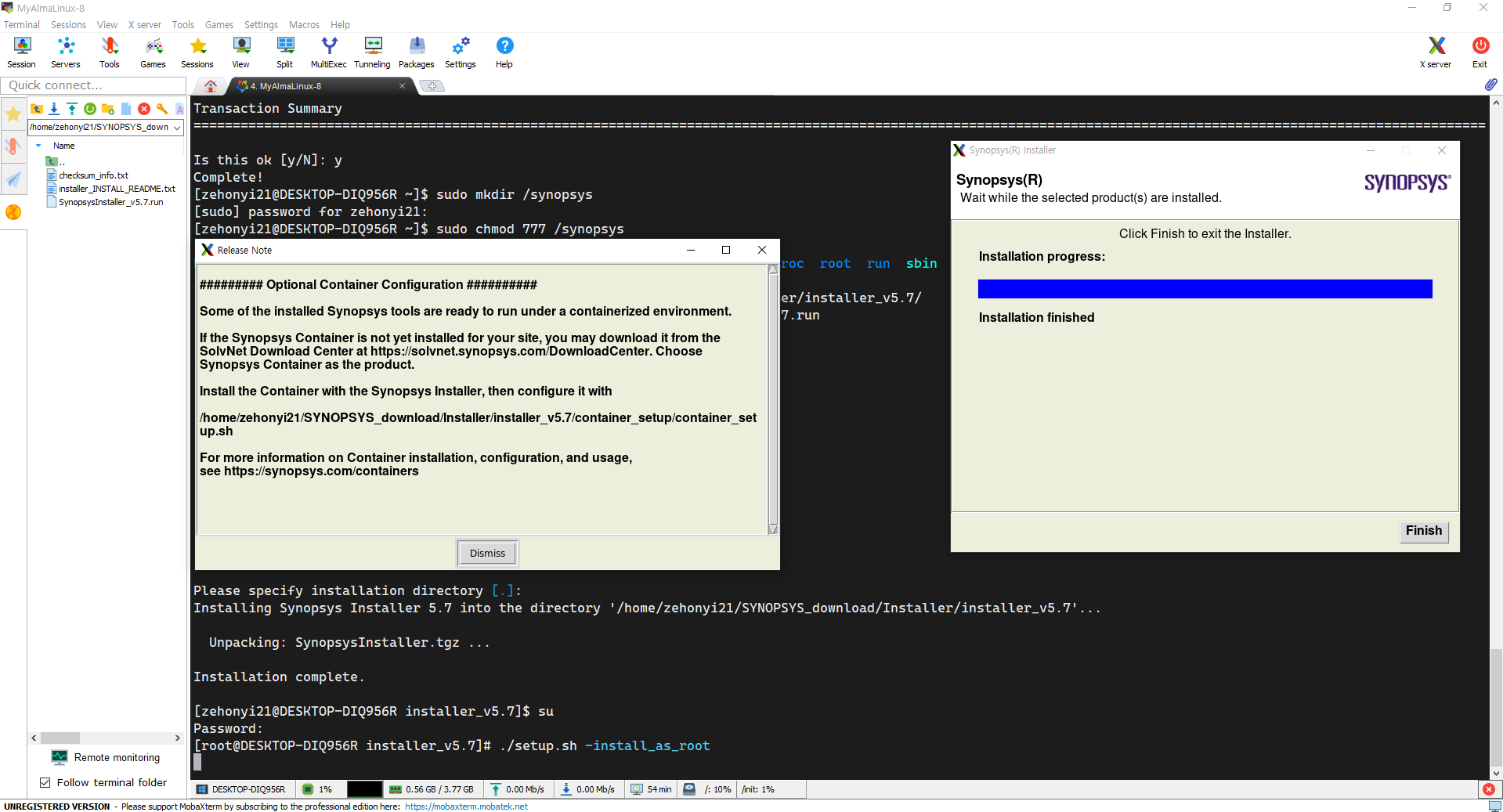Open the Games toolbar icon
The height and width of the screenshot is (812, 1503).
[x=154, y=52]
